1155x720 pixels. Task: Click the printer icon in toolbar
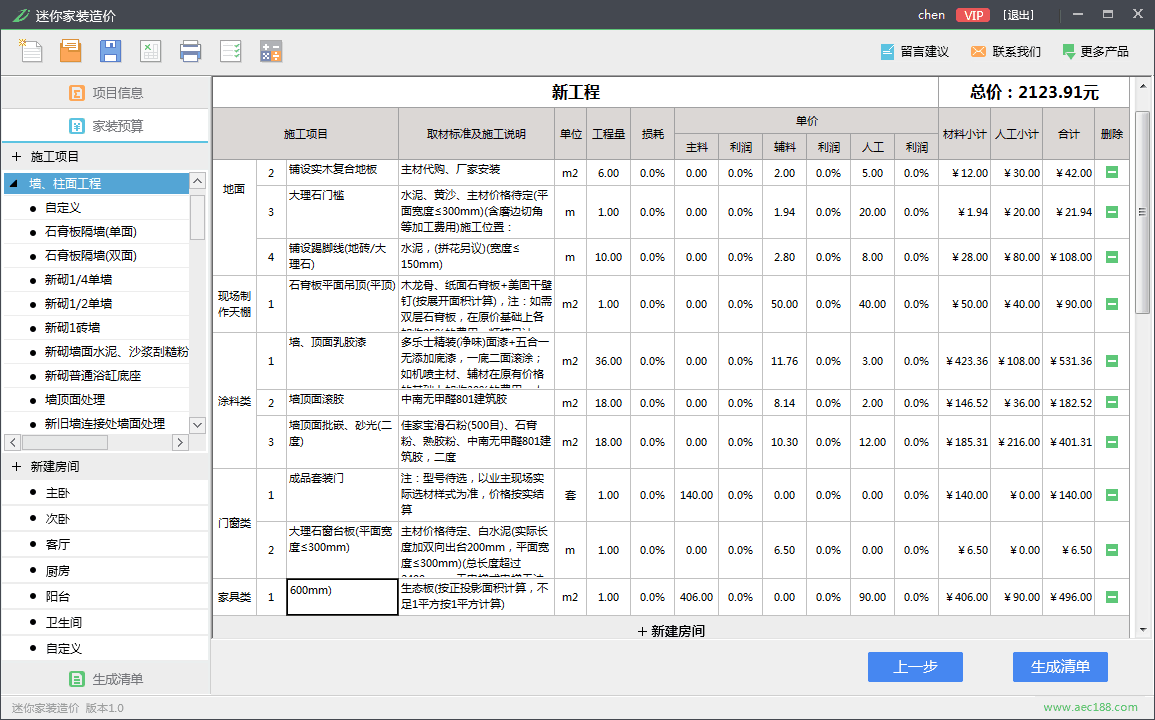190,51
